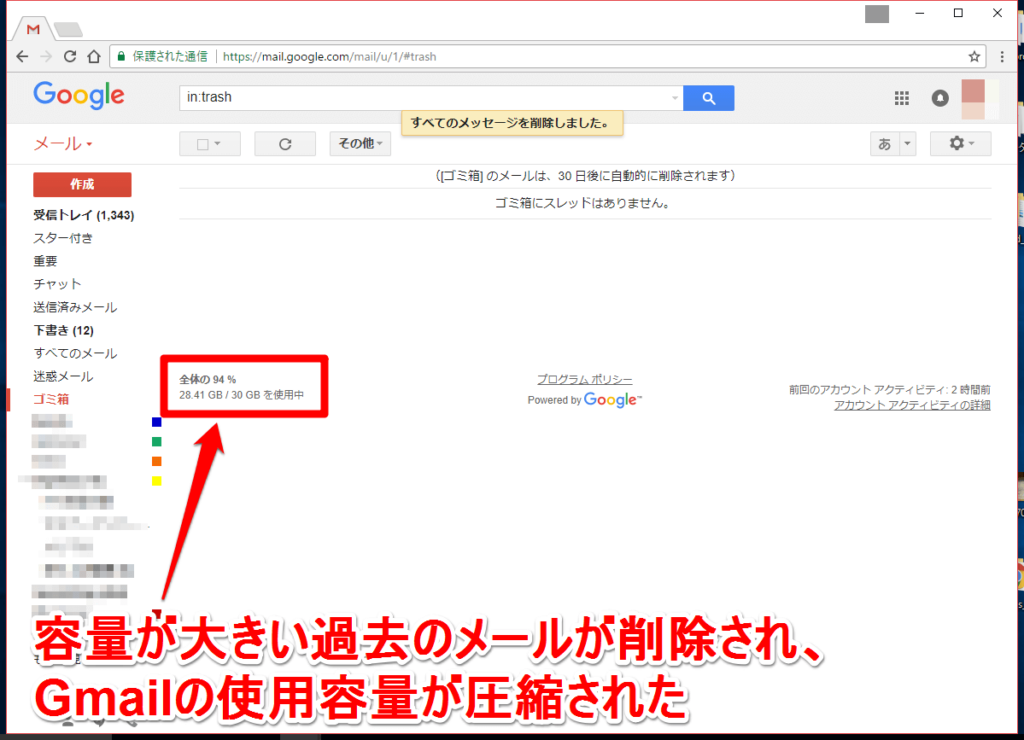The height and width of the screenshot is (740, 1024).
Task: Tick the select-all checkbox
Action: coord(203,144)
